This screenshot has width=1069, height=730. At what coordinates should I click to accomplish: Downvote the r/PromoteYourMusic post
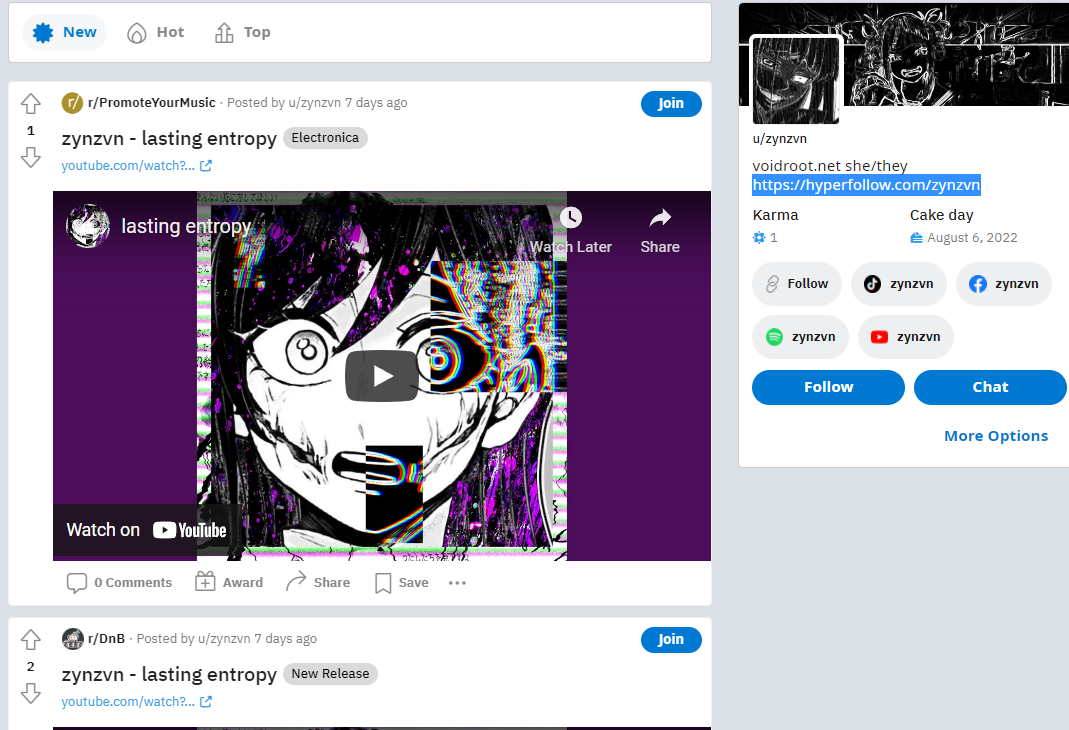pyautogui.click(x=31, y=157)
